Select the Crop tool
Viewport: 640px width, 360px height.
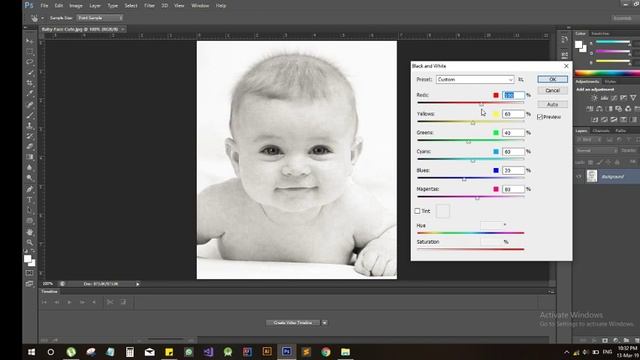pos(29,83)
